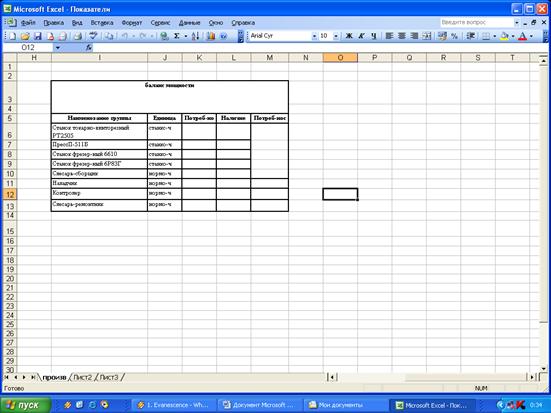Open the font color dropdown arrow
Viewport: 551px width, 413px height.
[531, 36]
